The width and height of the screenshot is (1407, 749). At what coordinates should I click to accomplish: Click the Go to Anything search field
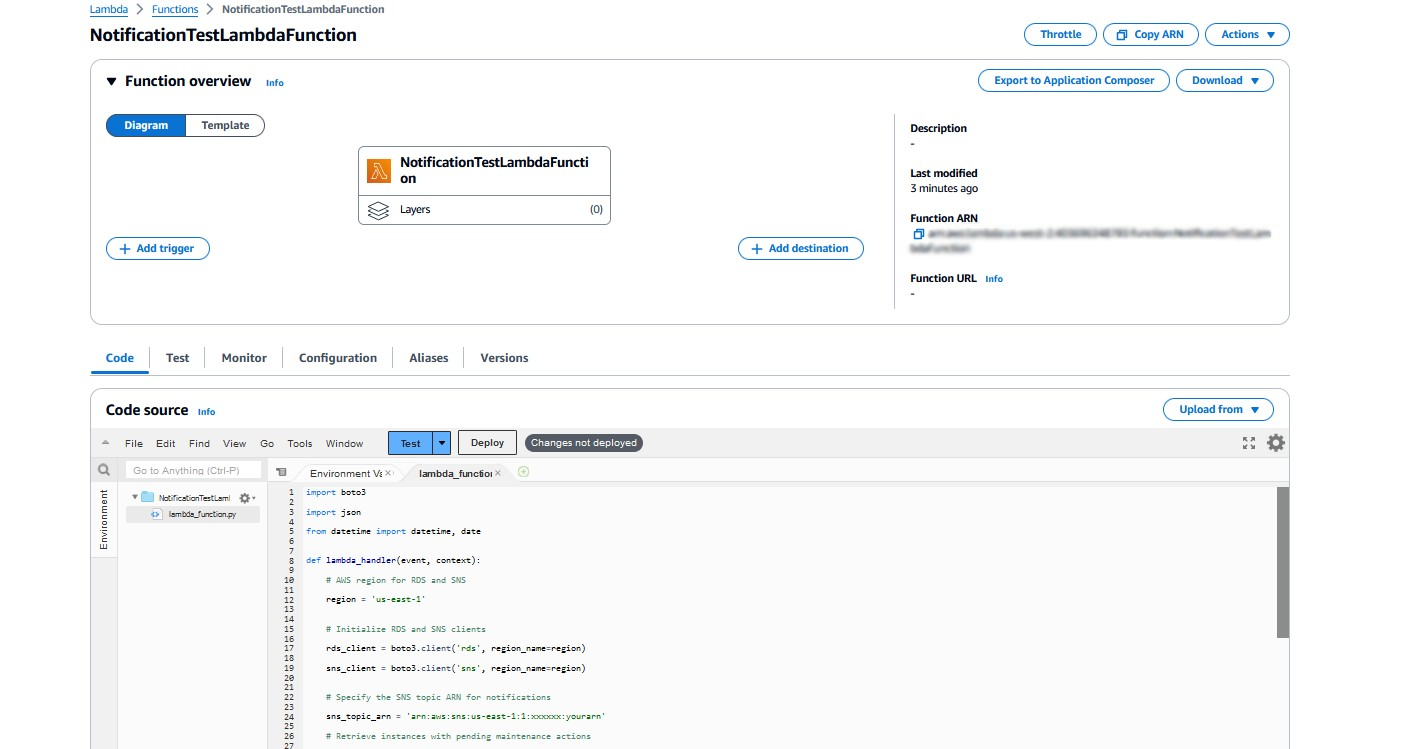(x=193, y=470)
